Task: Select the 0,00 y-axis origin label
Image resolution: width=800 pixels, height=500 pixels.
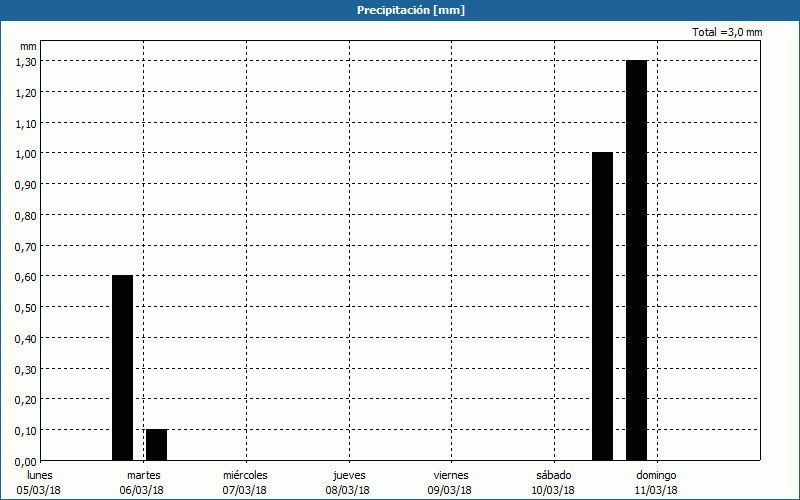Action: [26, 461]
